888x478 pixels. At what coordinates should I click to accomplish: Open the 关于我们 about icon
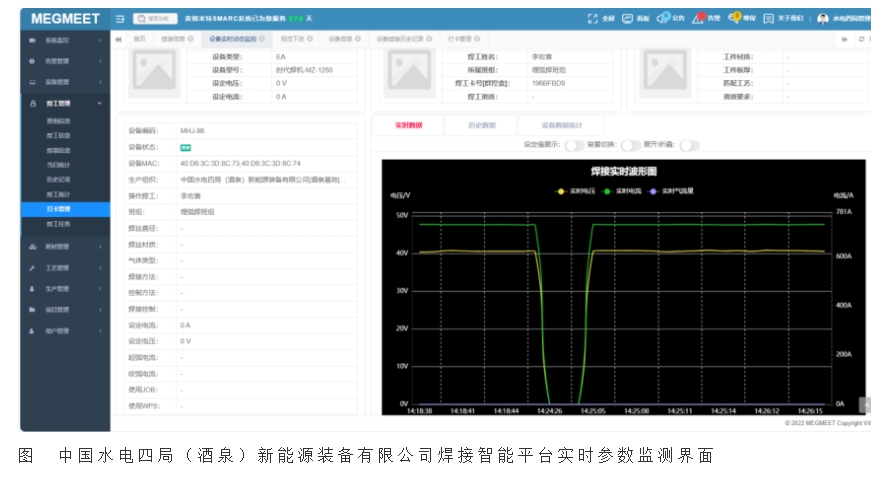pos(769,18)
